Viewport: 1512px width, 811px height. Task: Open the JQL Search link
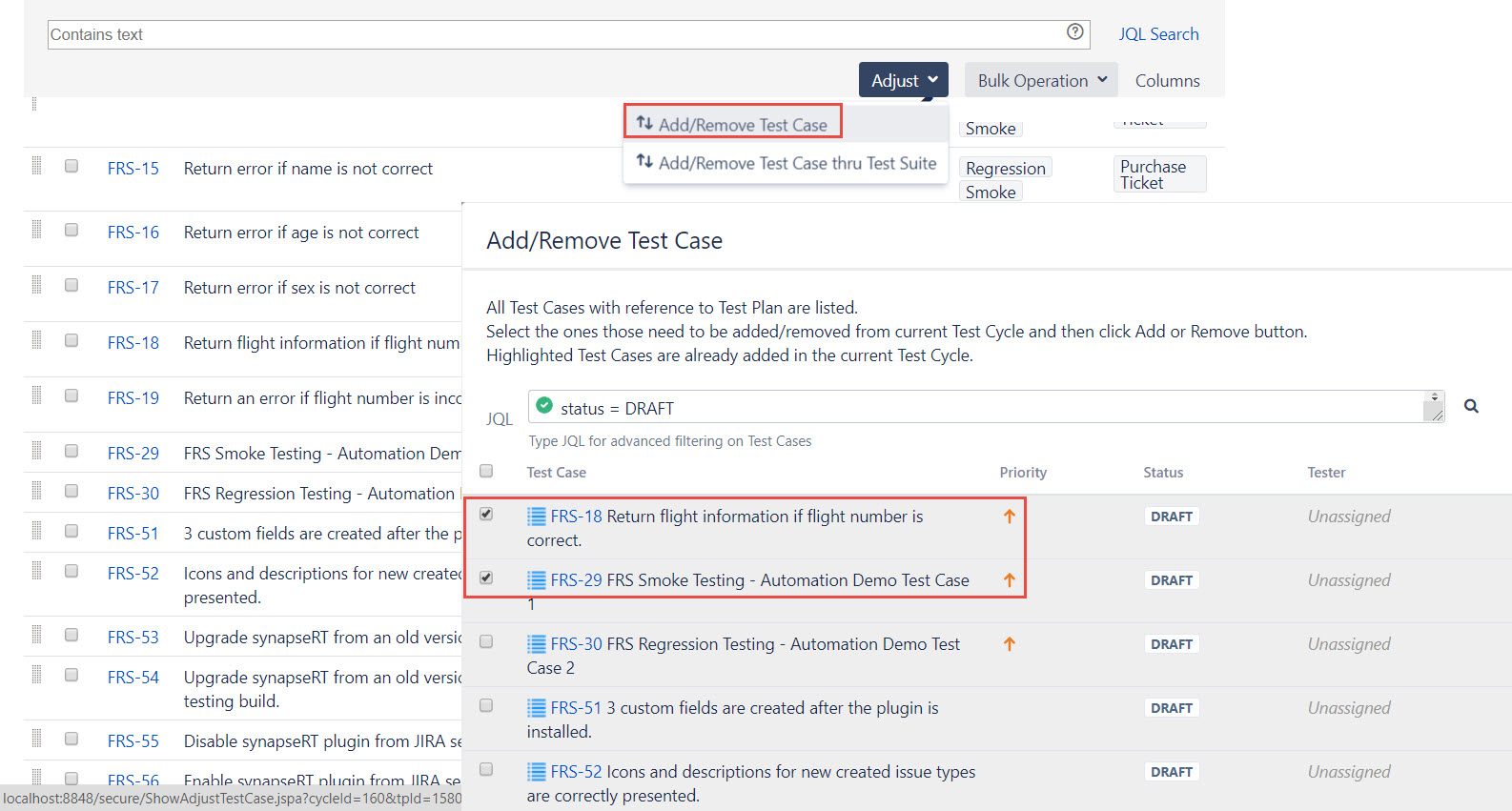click(1158, 34)
